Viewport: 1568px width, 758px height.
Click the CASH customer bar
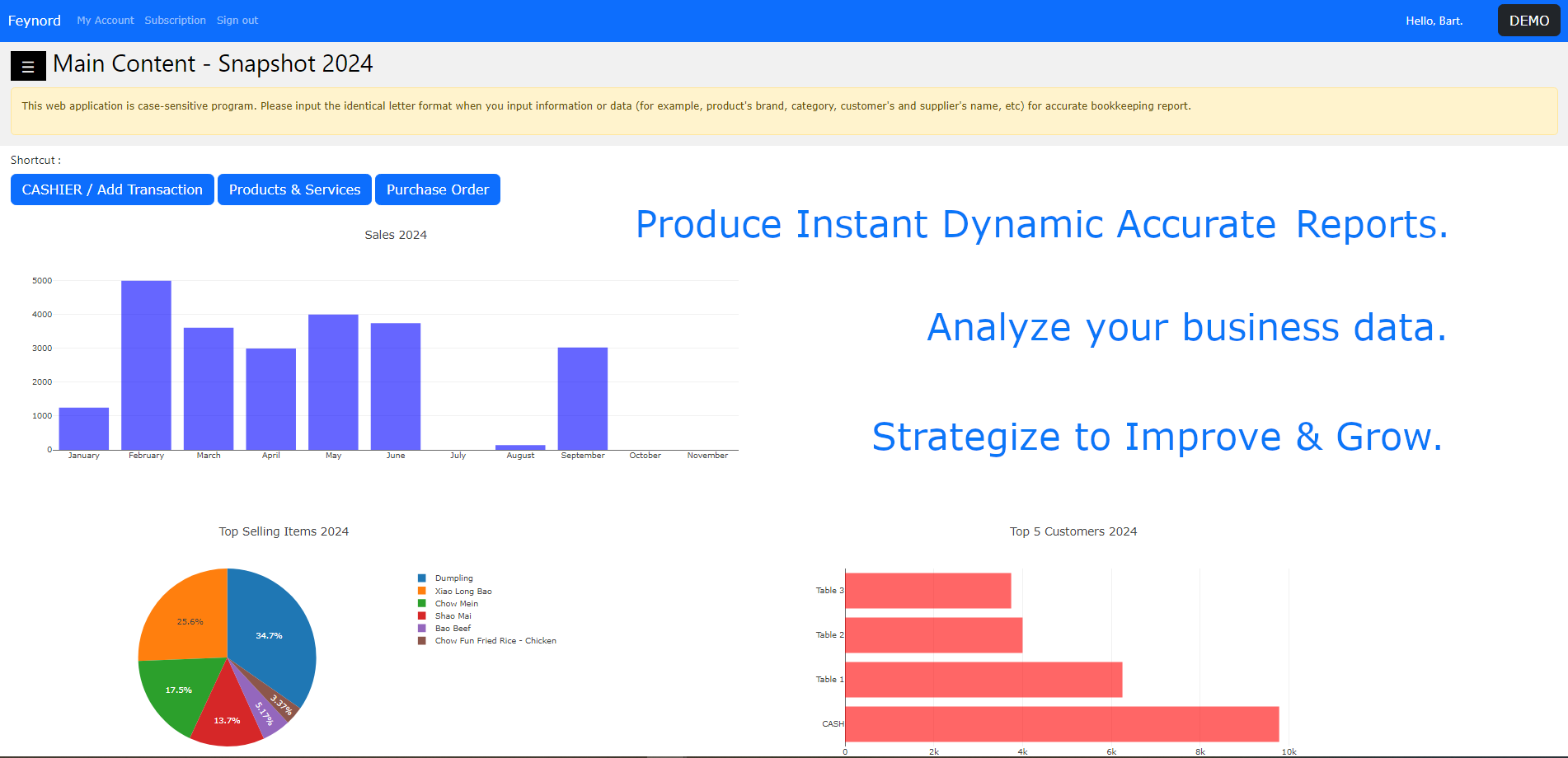click(1062, 724)
